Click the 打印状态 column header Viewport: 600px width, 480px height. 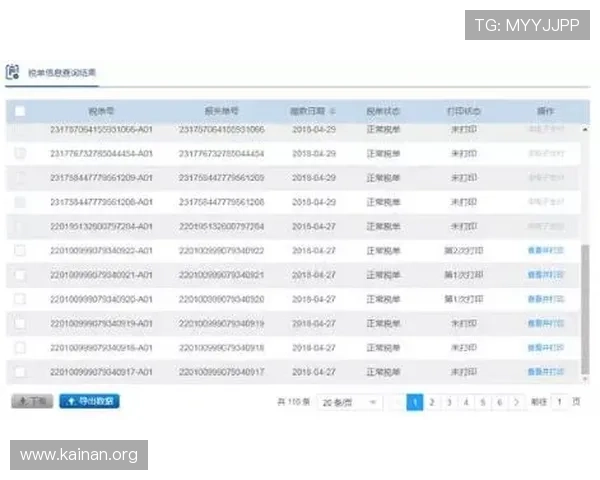coord(464,111)
